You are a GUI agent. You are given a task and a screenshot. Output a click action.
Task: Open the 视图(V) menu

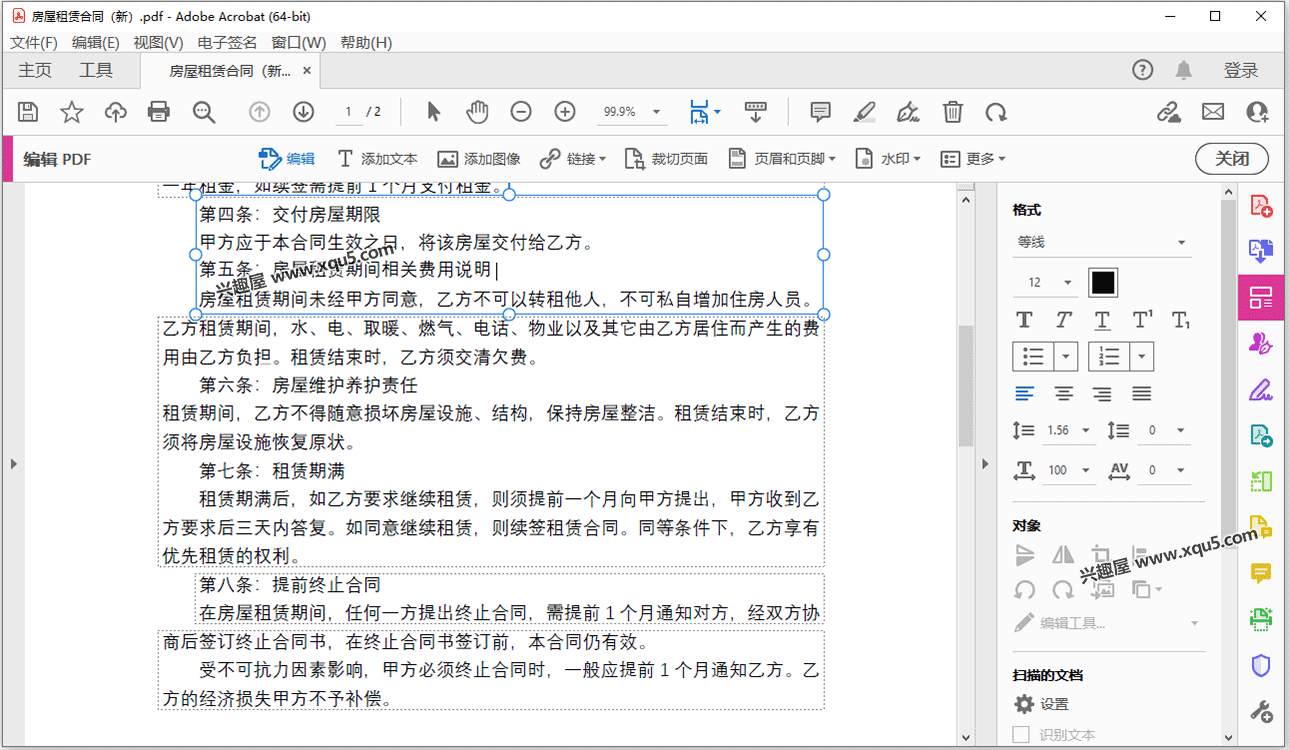tap(159, 42)
